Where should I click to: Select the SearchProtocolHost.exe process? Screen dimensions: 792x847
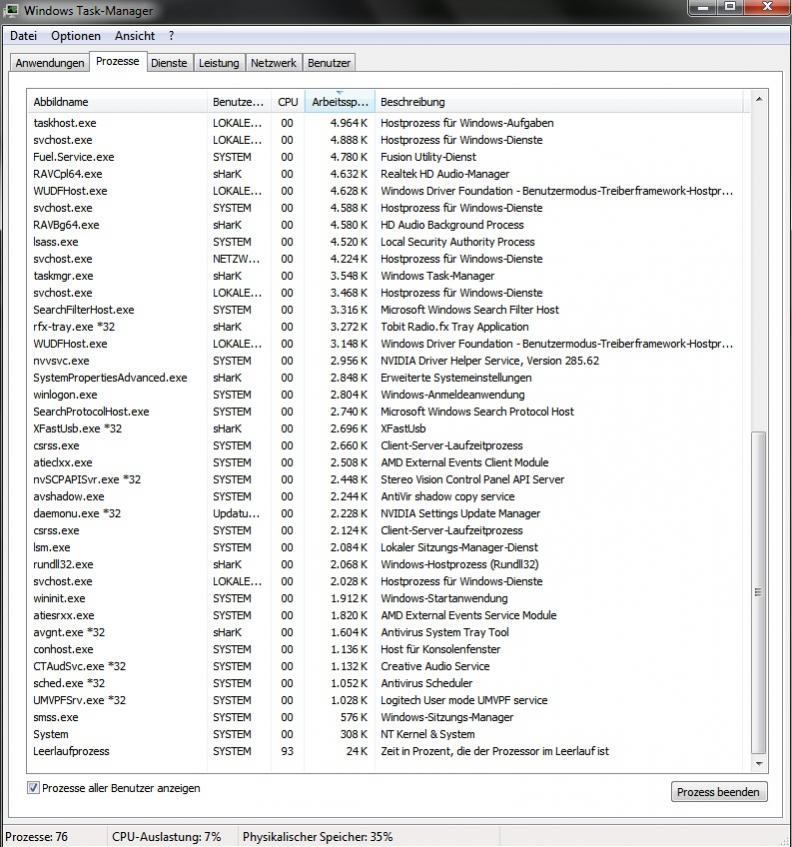click(x=387, y=412)
